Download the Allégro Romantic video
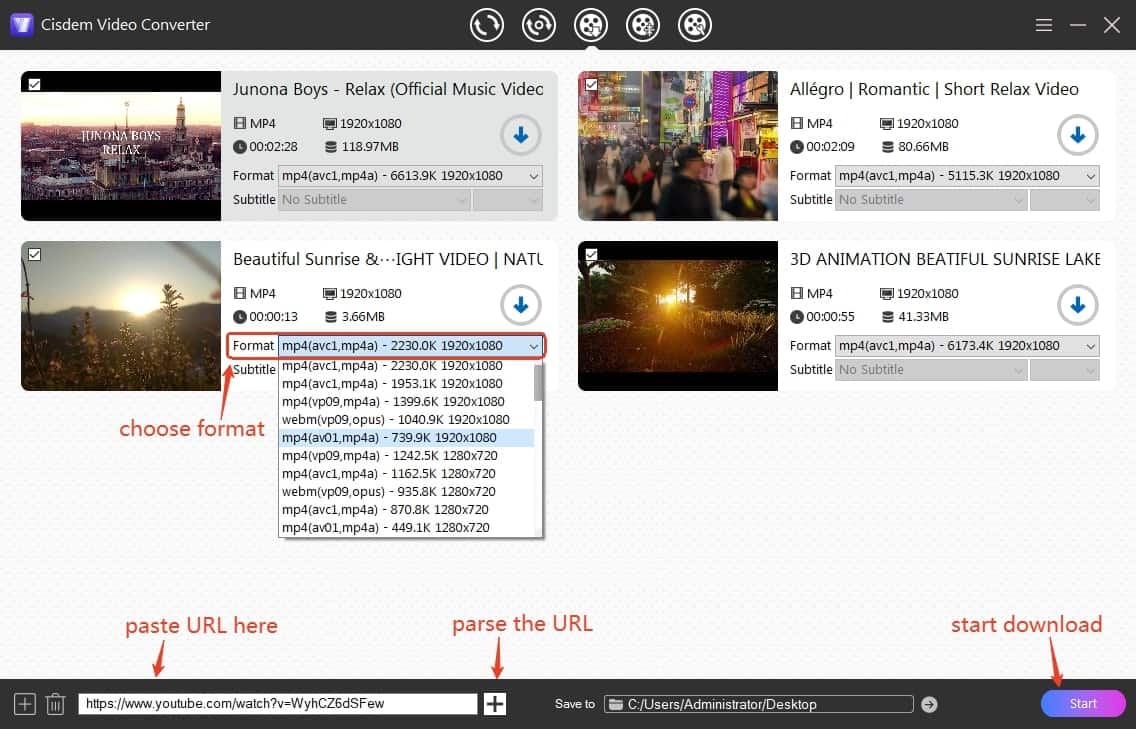Screen dimensions: 1136x729 [1077, 135]
